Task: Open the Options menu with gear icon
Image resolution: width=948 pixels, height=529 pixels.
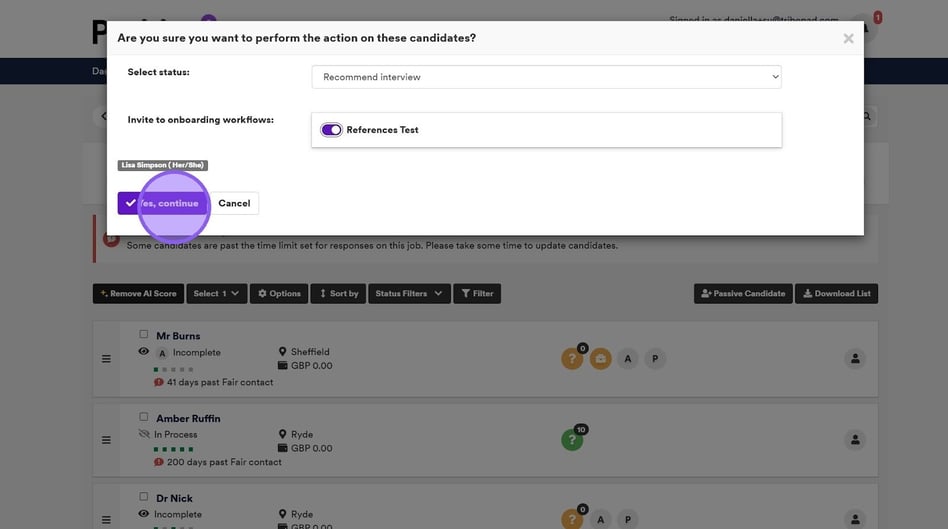Action: click(279, 294)
